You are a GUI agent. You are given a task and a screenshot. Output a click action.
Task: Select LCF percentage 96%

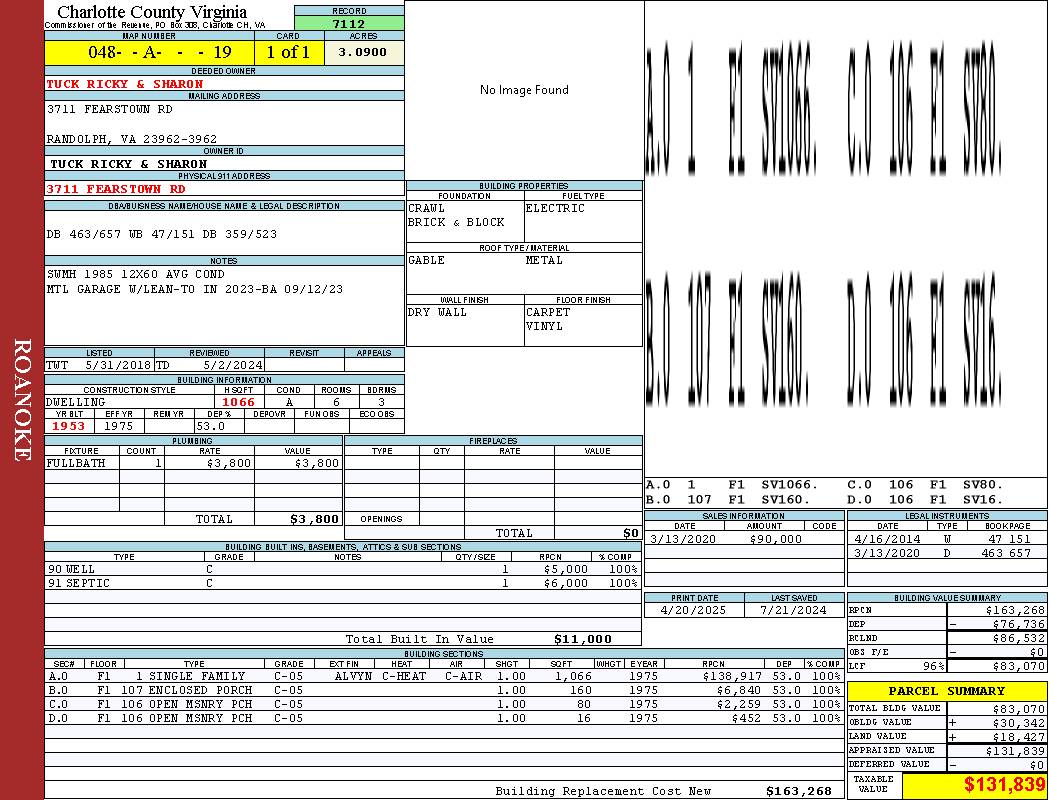coord(933,667)
